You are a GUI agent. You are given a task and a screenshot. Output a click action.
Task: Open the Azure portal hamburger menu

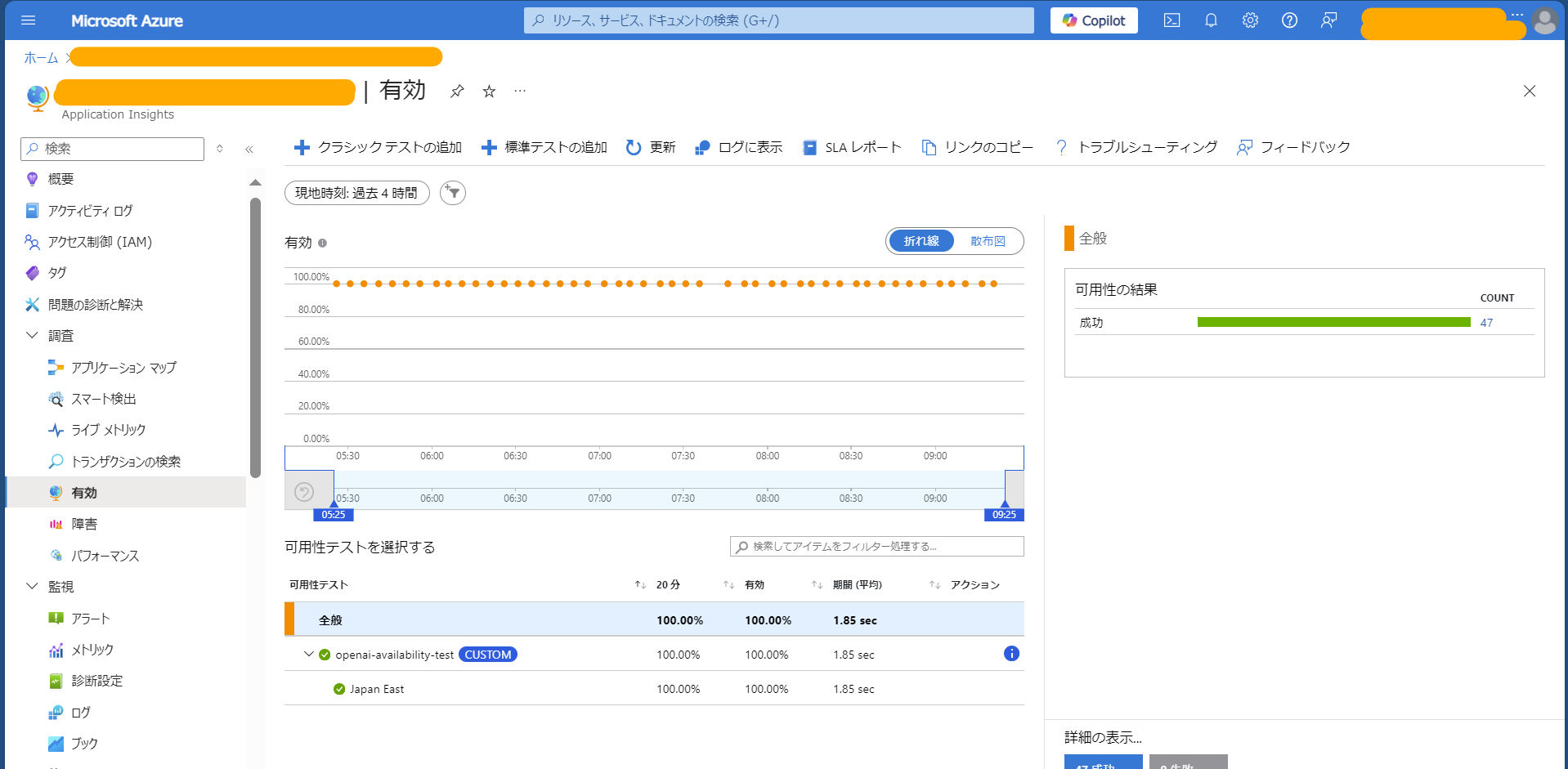[x=29, y=20]
